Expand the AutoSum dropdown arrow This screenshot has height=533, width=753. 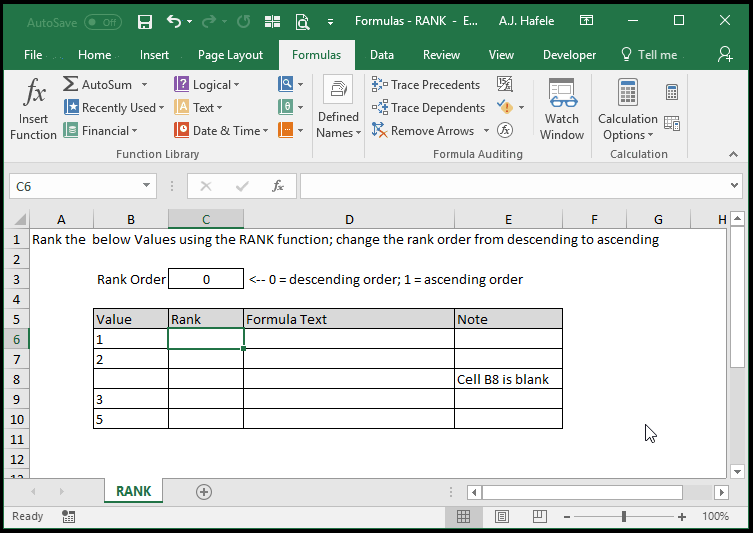pos(144,85)
